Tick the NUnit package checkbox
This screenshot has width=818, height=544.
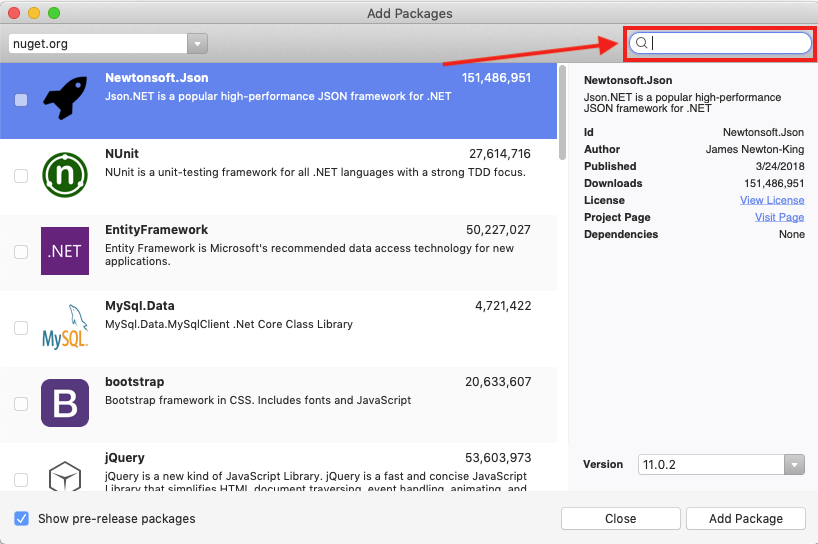(21, 176)
